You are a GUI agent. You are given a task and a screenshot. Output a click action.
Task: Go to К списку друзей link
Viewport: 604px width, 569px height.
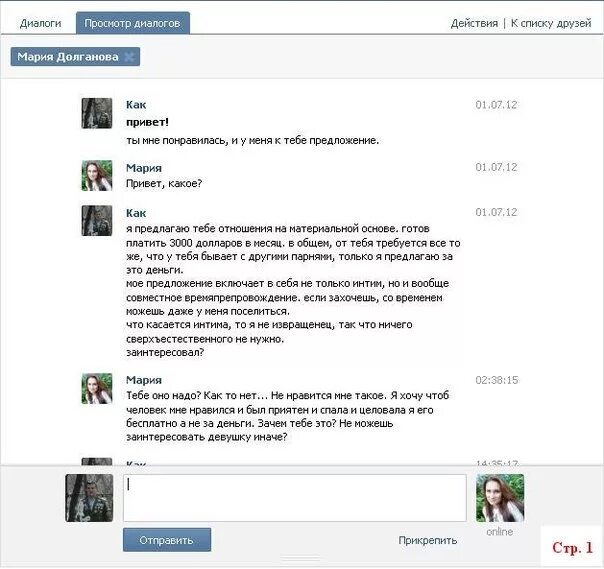pos(551,23)
